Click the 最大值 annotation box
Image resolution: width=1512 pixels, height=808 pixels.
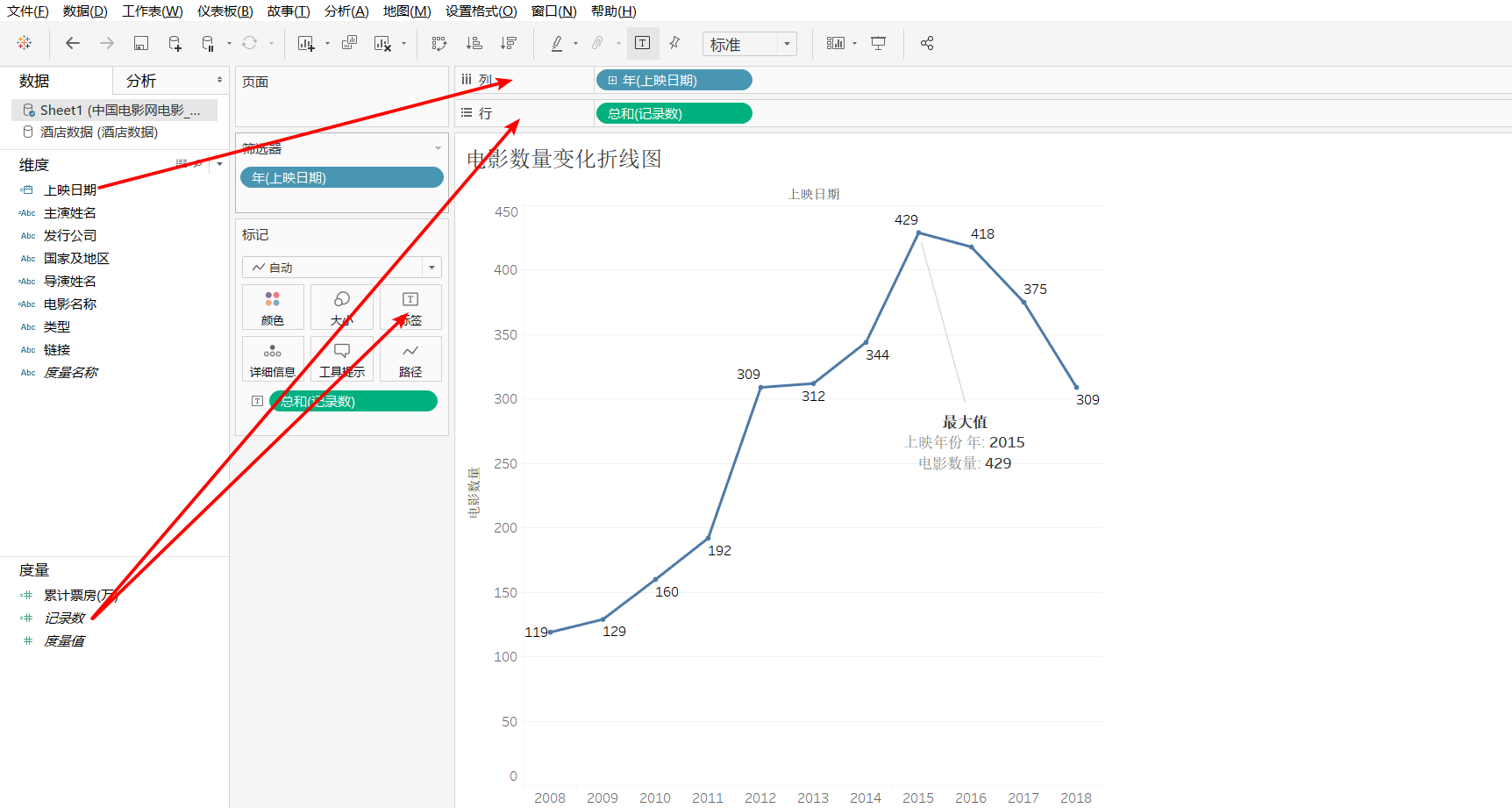pyautogui.click(x=965, y=442)
